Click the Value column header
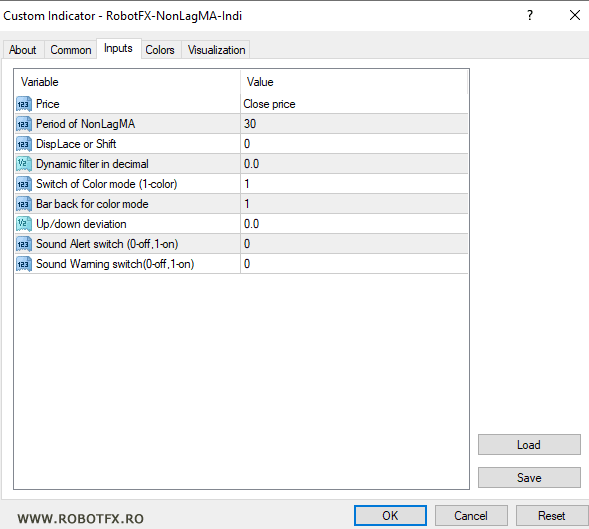 pos(354,82)
